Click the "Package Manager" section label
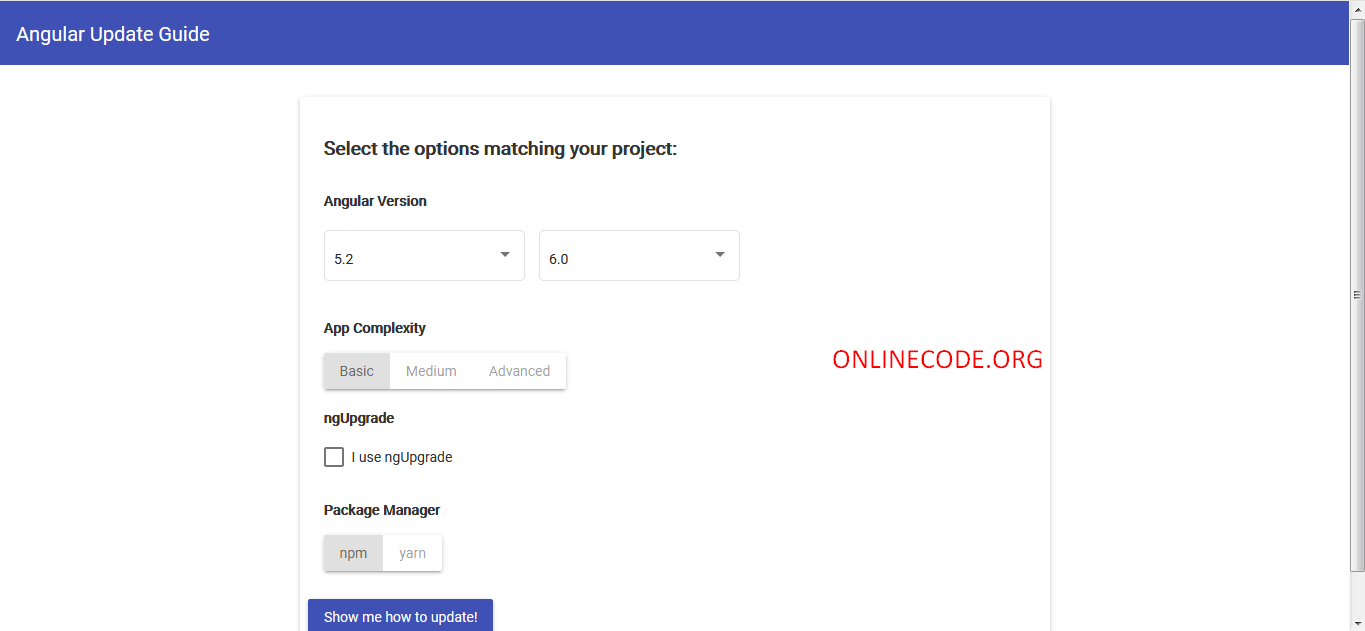The image size is (1365, 631). pyautogui.click(x=381, y=510)
